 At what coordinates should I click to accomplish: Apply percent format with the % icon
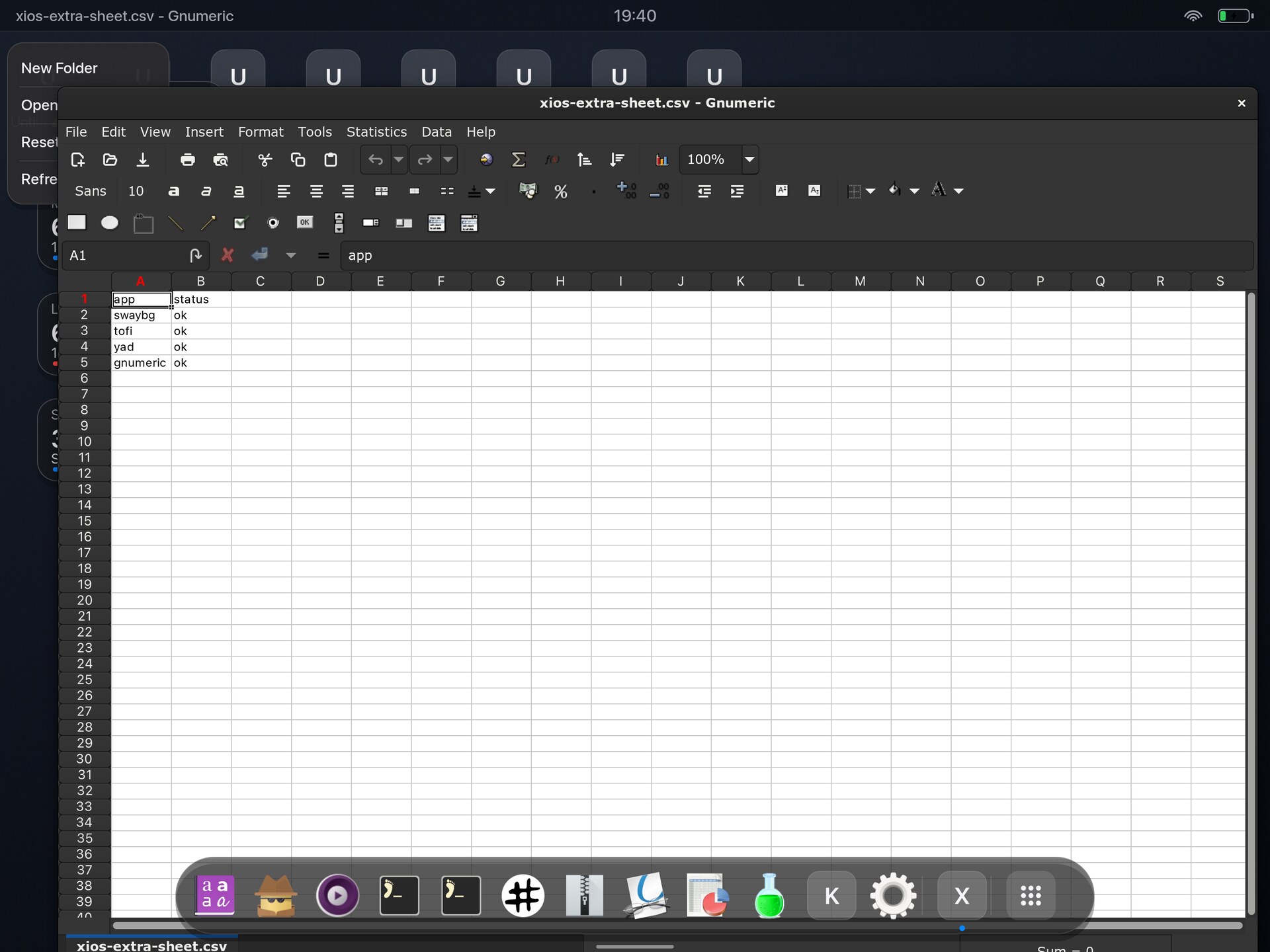tap(561, 191)
